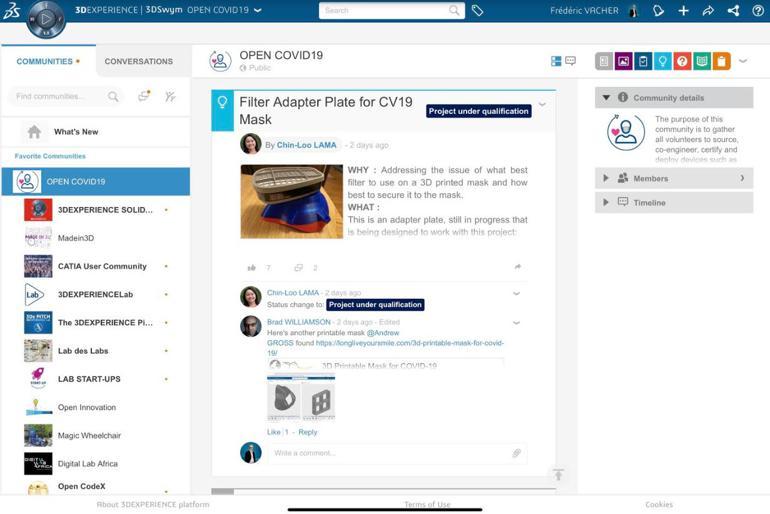Open the notifications icon next to the profile
The image size is (770, 514).
[x=658, y=10]
